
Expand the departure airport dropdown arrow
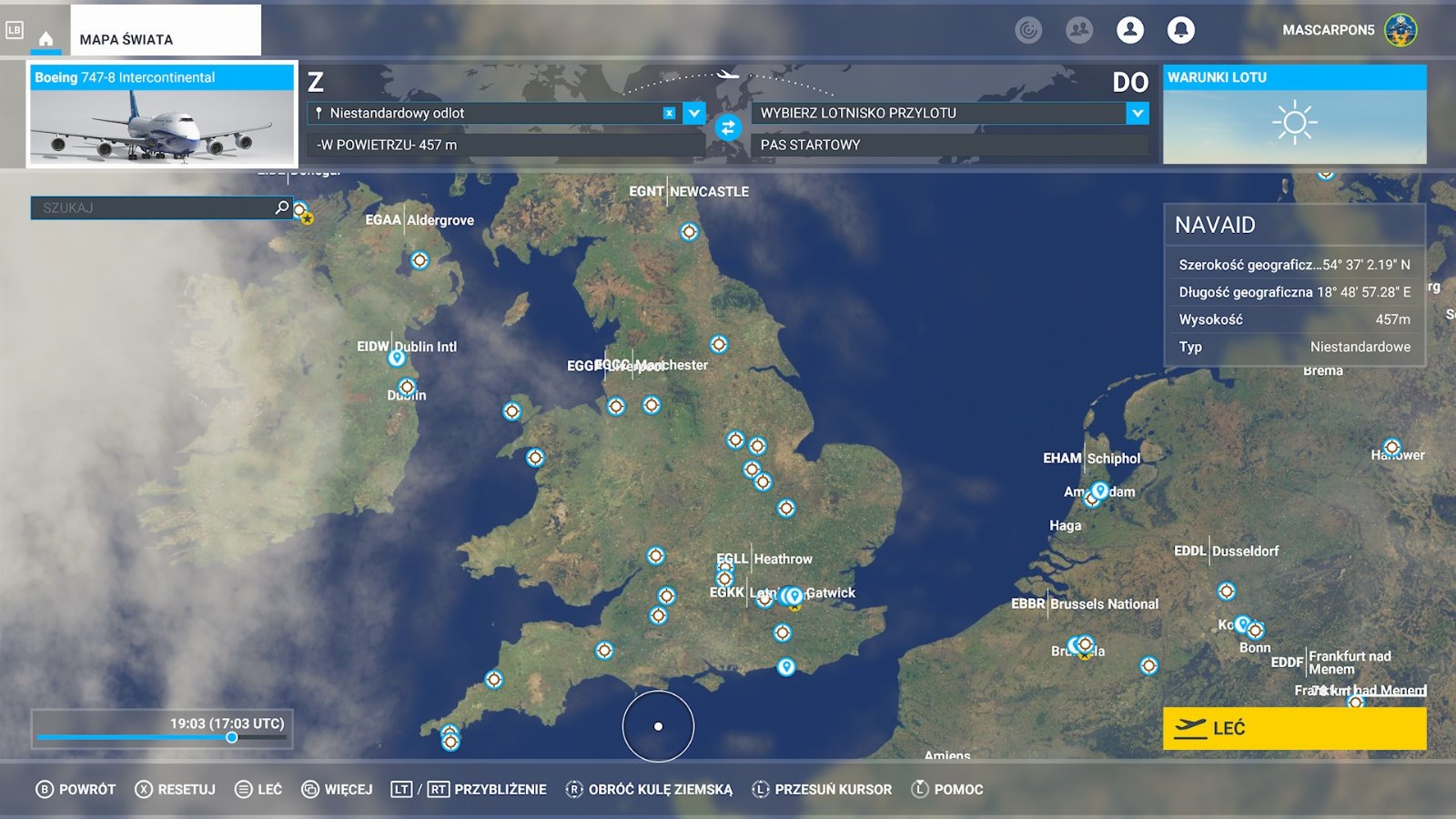pyautogui.click(x=694, y=113)
